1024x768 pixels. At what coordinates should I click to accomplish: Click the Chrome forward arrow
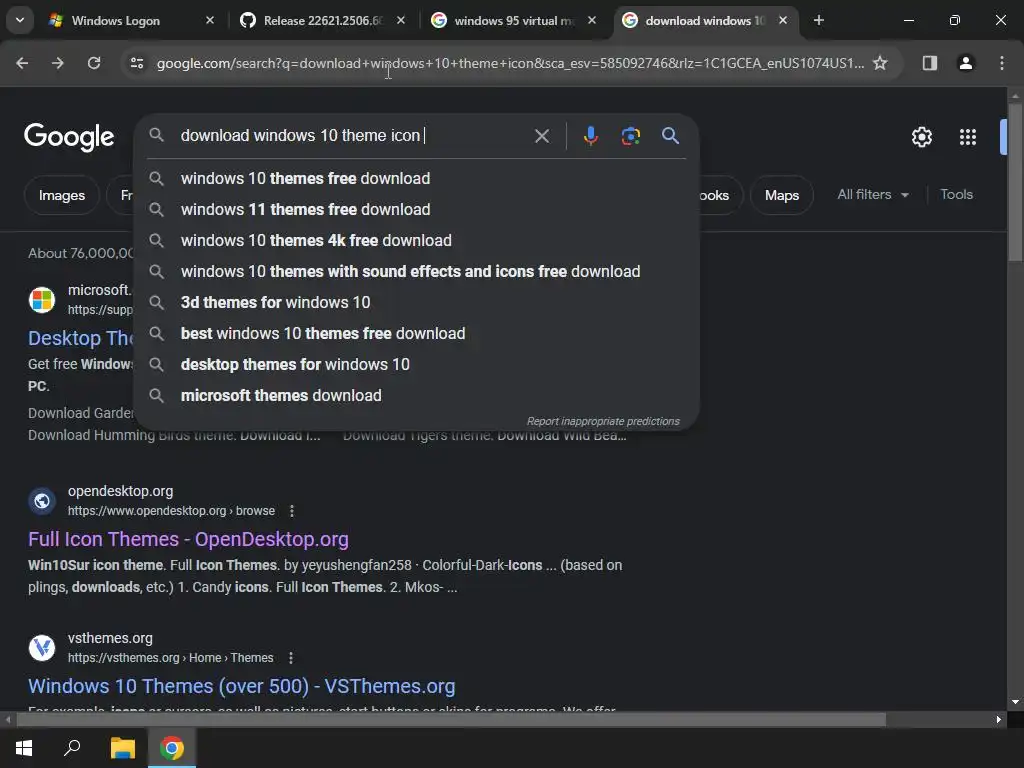(x=57, y=63)
